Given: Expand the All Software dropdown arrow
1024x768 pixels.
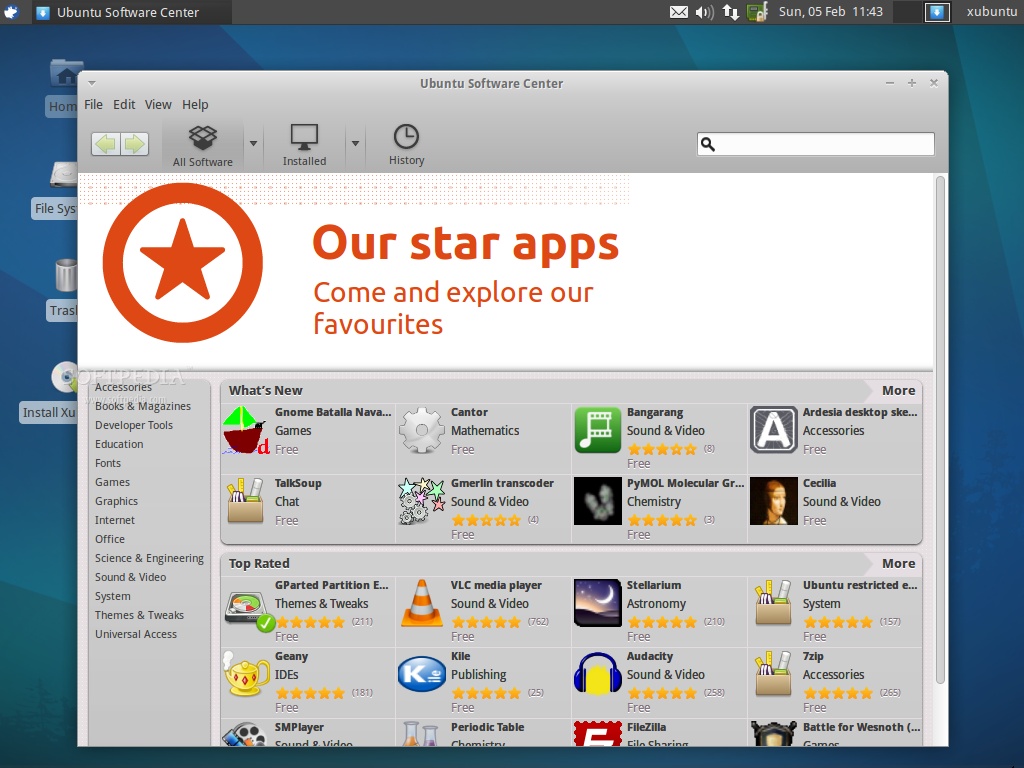Looking at the screenshot, I should pyautogui.click(x=253, y=144).
